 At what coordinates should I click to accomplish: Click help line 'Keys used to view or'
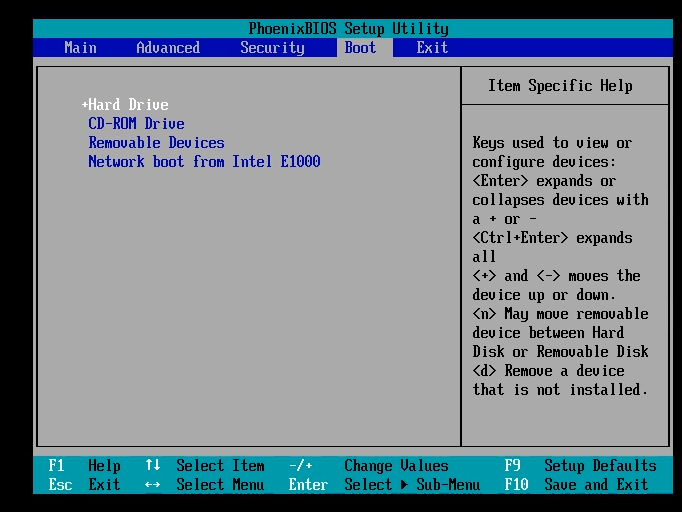coord(552,143)
